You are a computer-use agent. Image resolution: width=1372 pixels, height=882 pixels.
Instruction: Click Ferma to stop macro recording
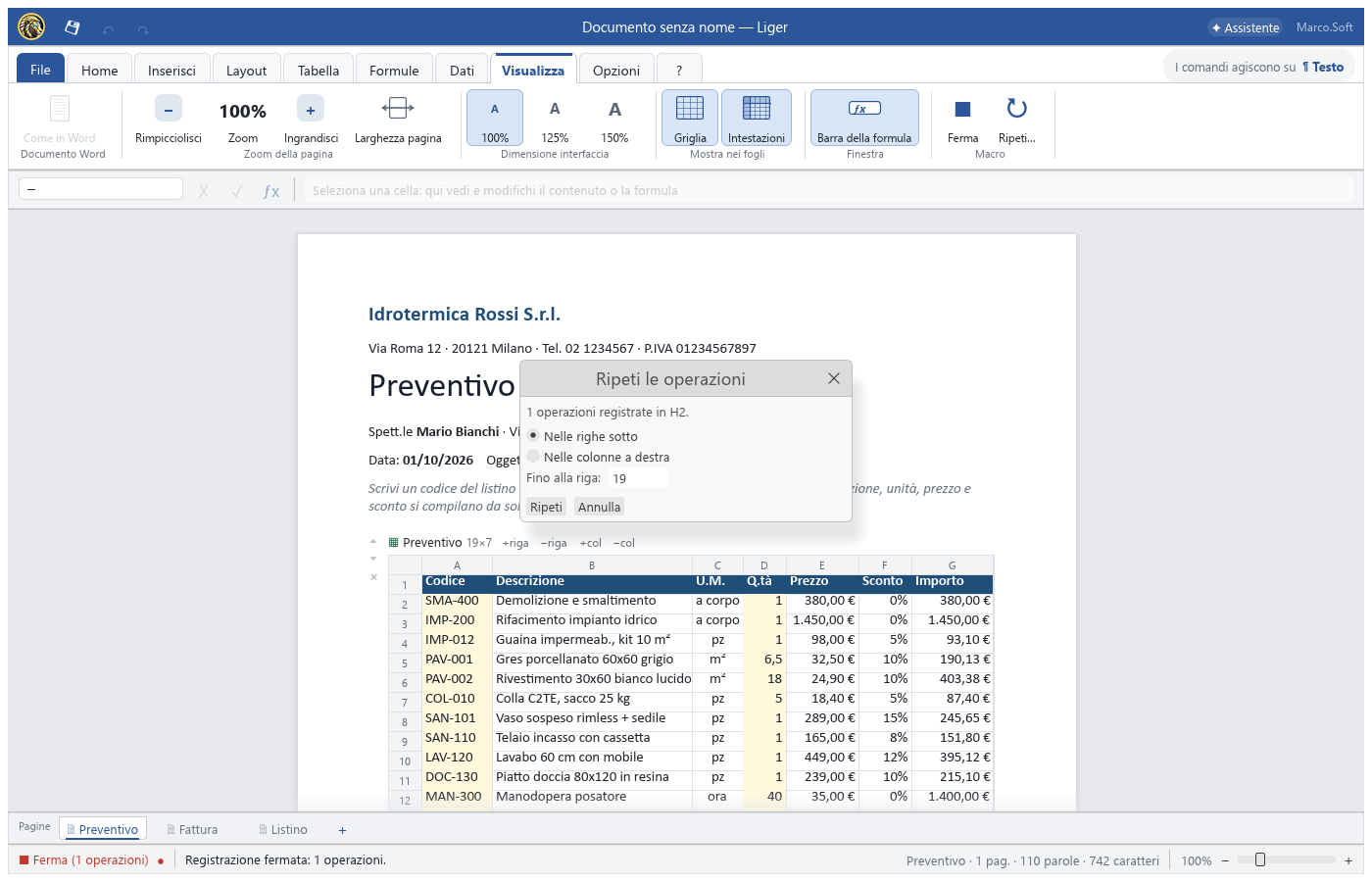coord(962,118)
